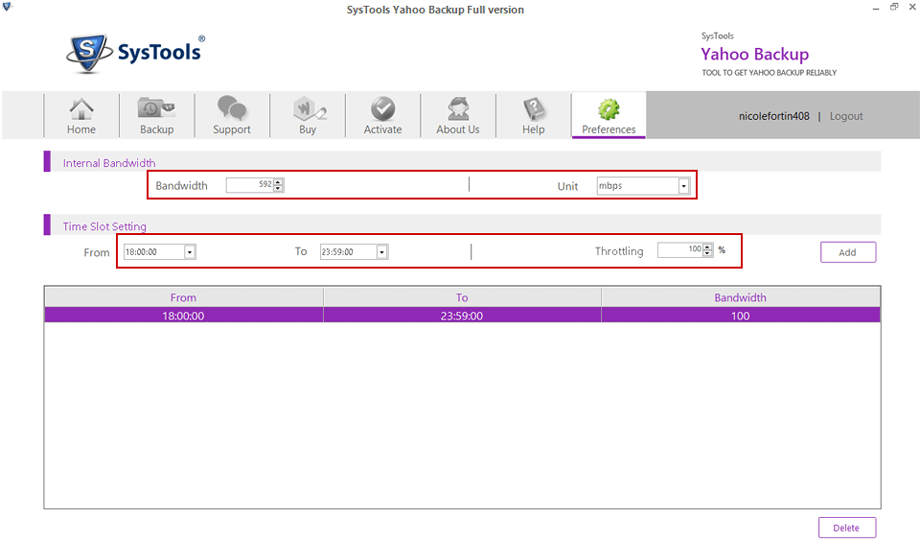
Task: Select the Preferences gear tab
Action: point(608,116)
